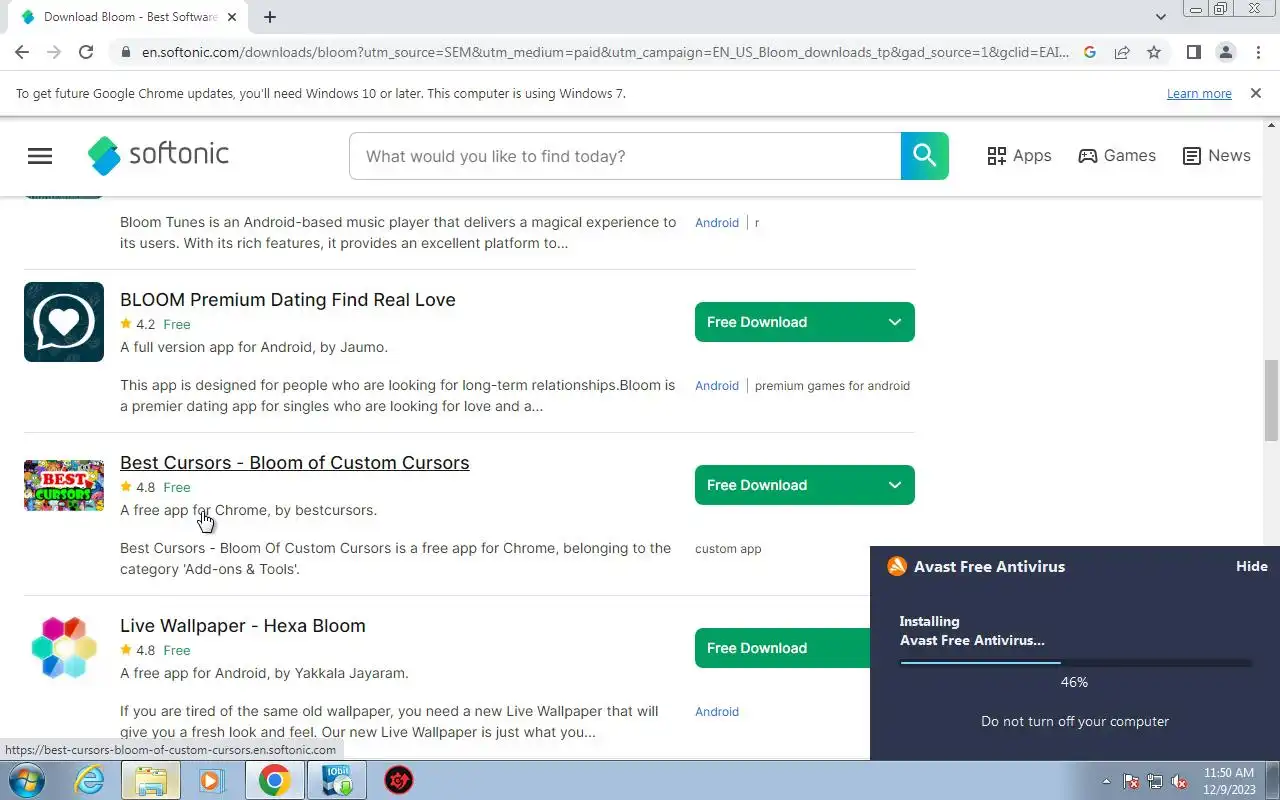Screen dimensions: 1280x800
Task: Click the page vertical scrollbar thumb
Action: point(1271,400)
